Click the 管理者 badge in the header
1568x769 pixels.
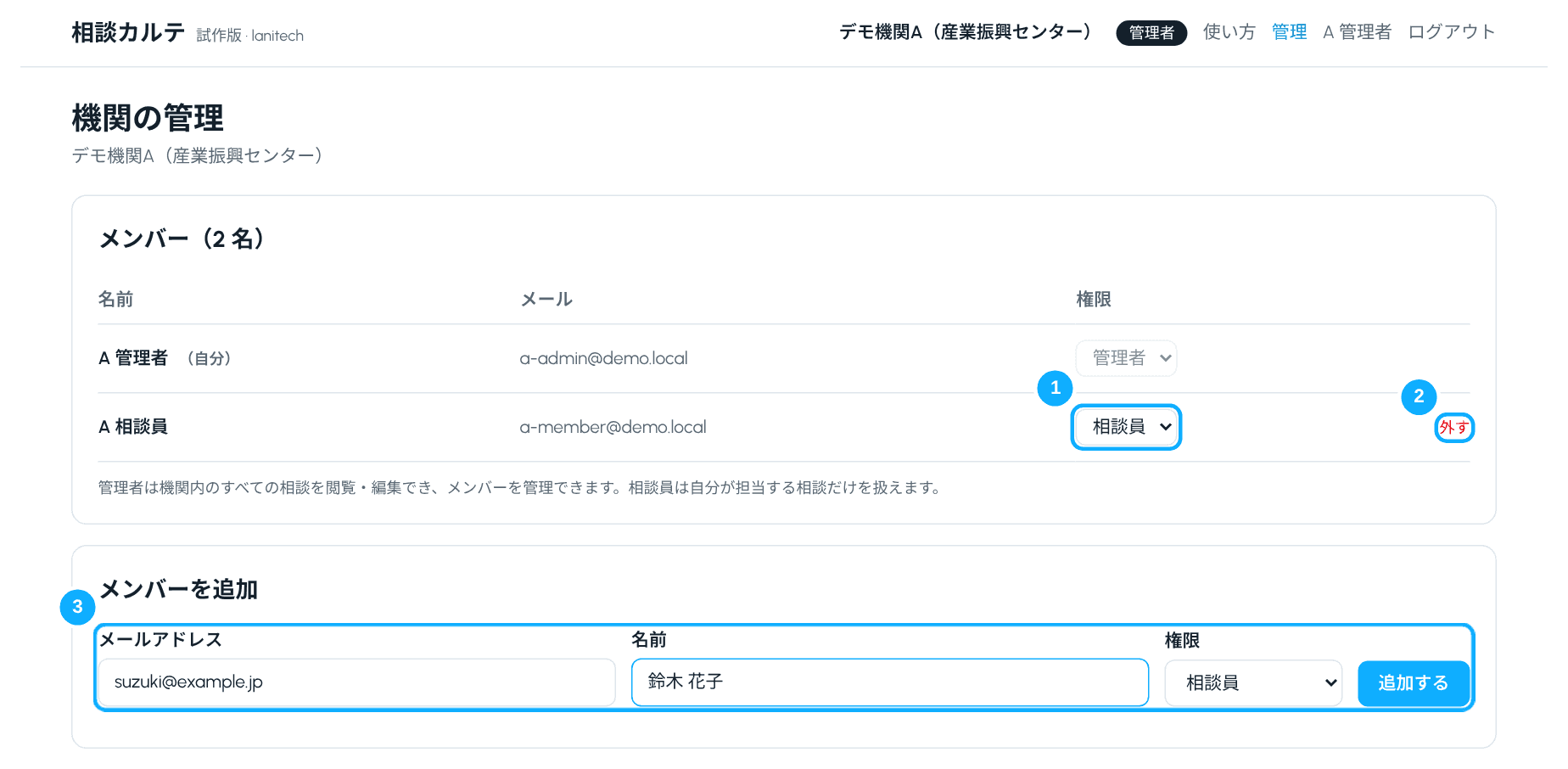(1151, 32)
